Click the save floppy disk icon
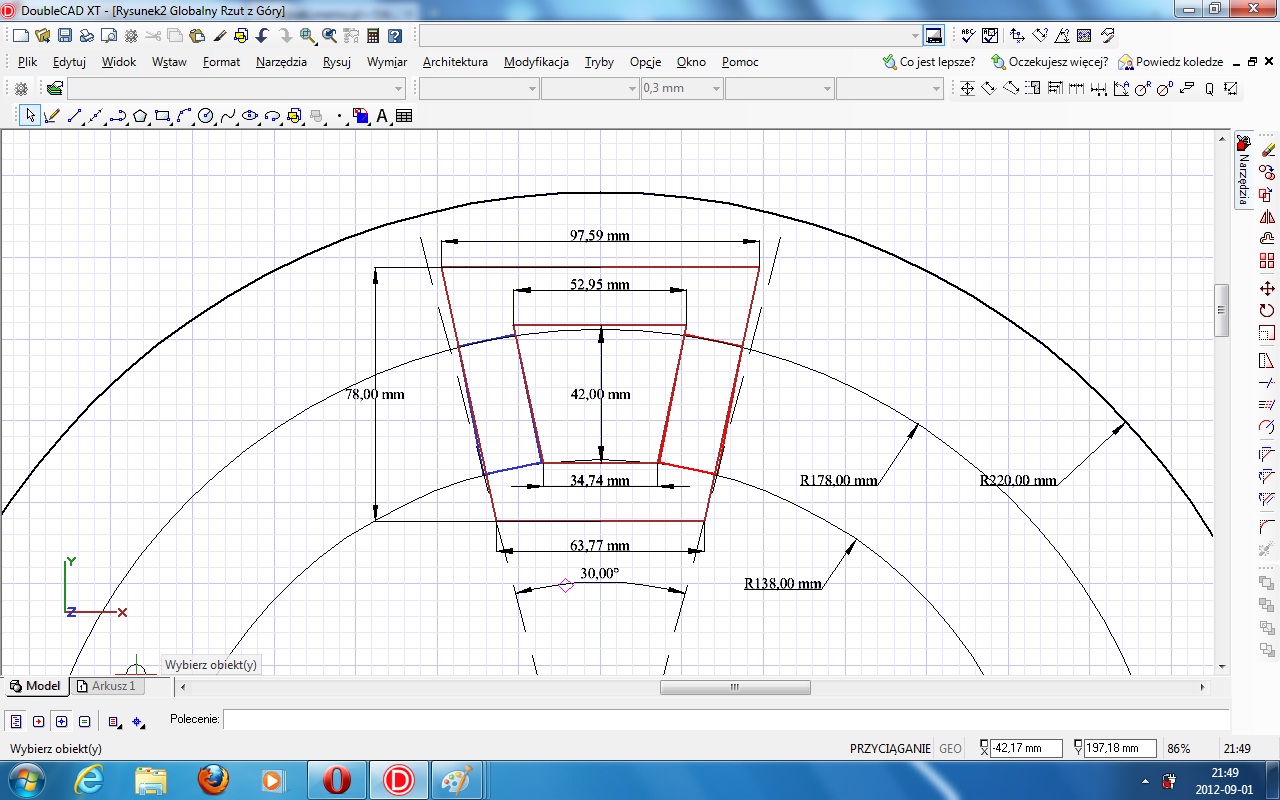Screen dimensions: 1280x800 pos(64,36)
